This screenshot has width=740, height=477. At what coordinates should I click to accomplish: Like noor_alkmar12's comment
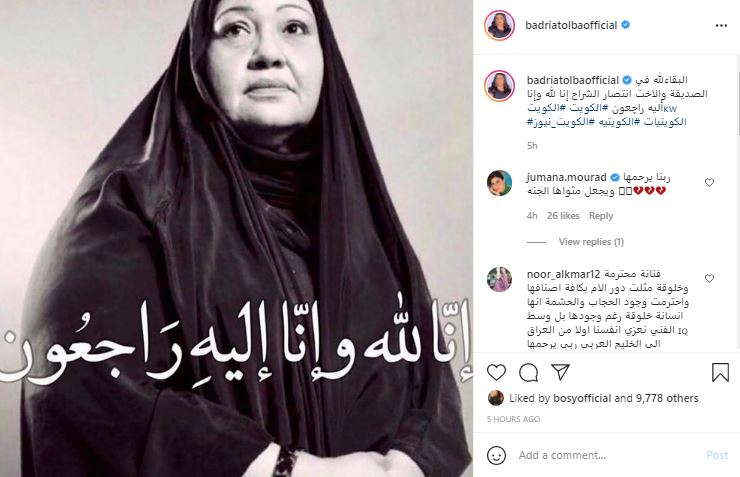click(709, 278)
